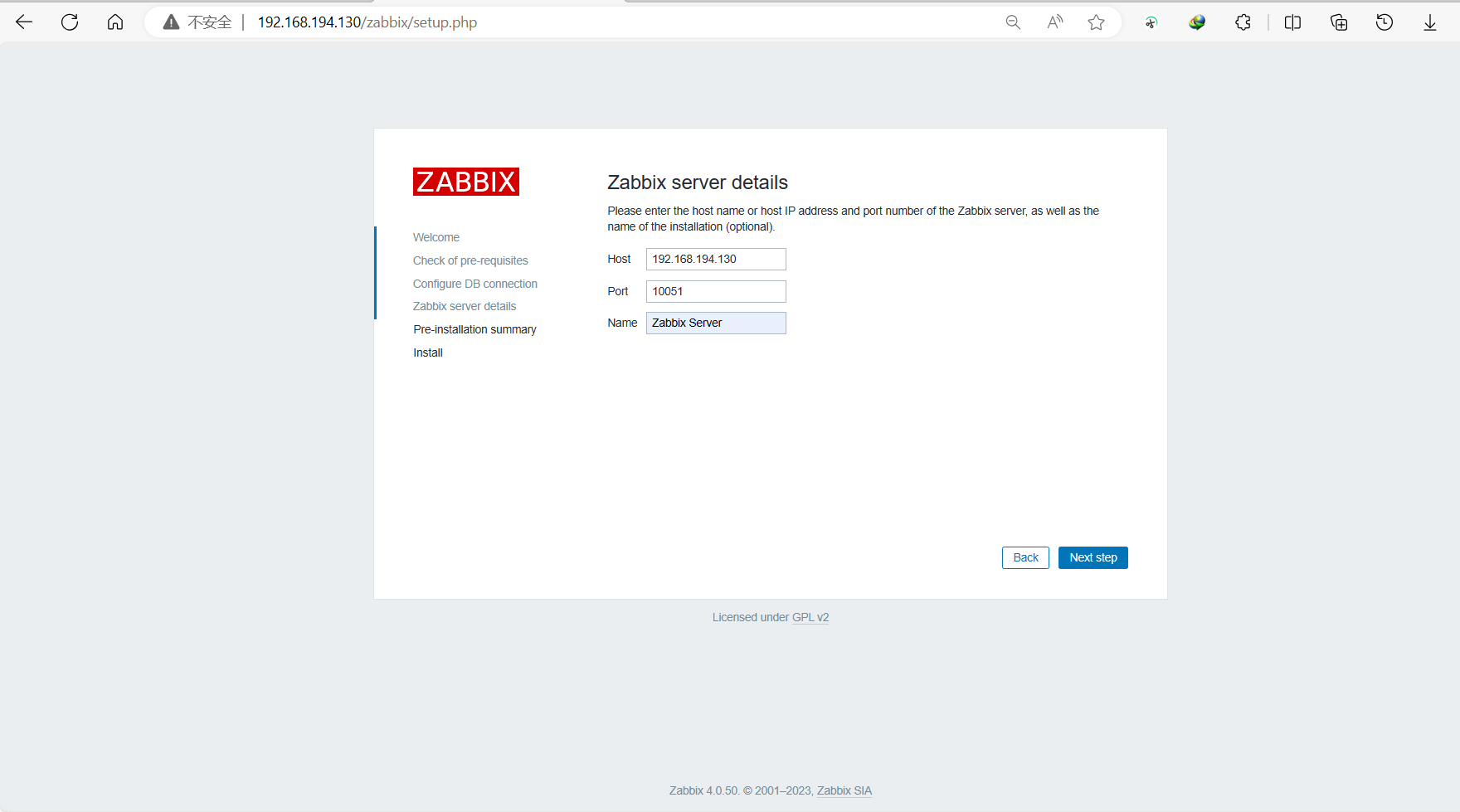This screenshot has height=812, width=1460.
Task: Focus the Port input field
Action: click(x=716, y=291)
